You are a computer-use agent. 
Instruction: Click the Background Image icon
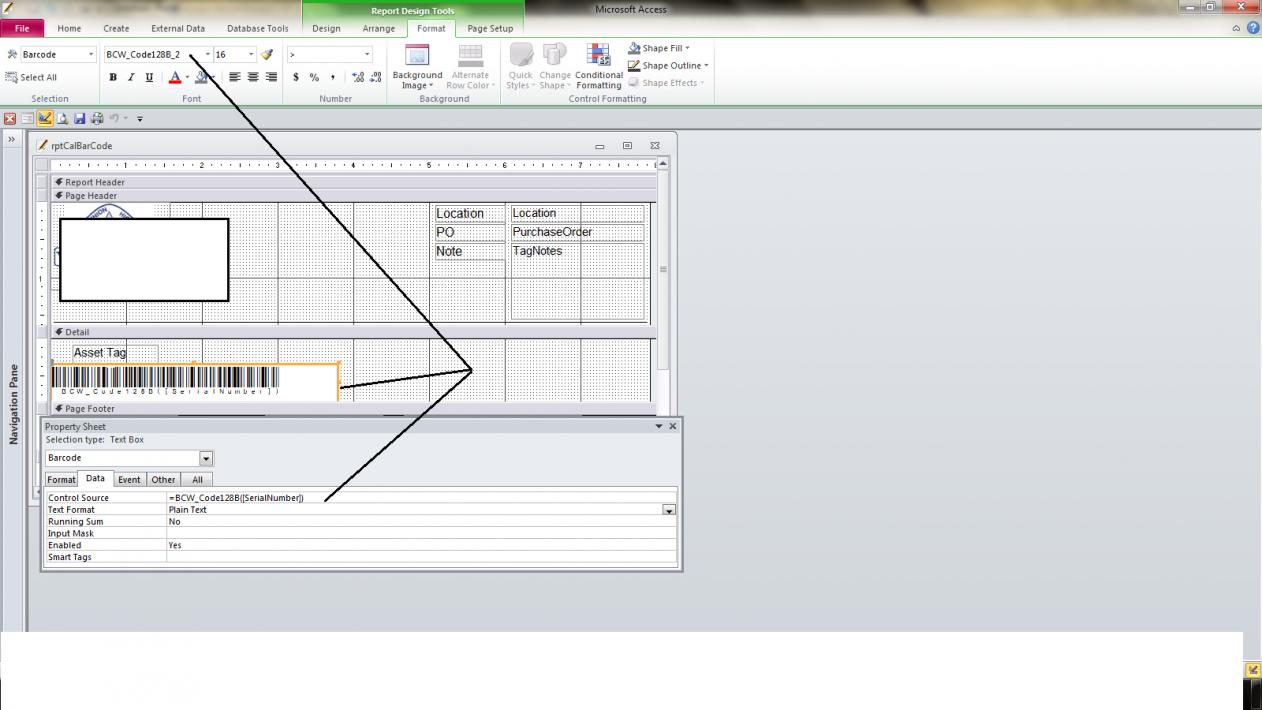coord(417,55)
